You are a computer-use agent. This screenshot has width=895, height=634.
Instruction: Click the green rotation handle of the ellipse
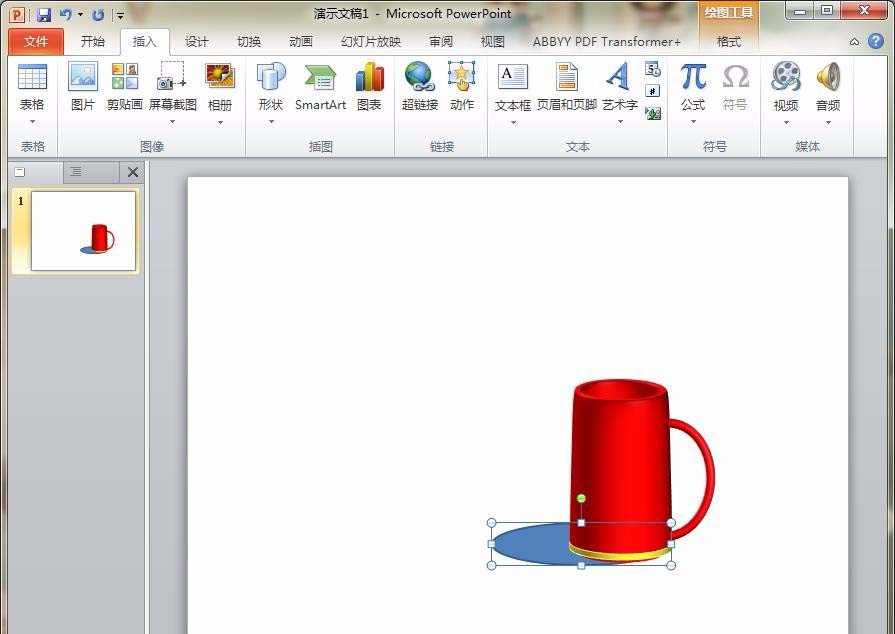[x=581, y=499]
